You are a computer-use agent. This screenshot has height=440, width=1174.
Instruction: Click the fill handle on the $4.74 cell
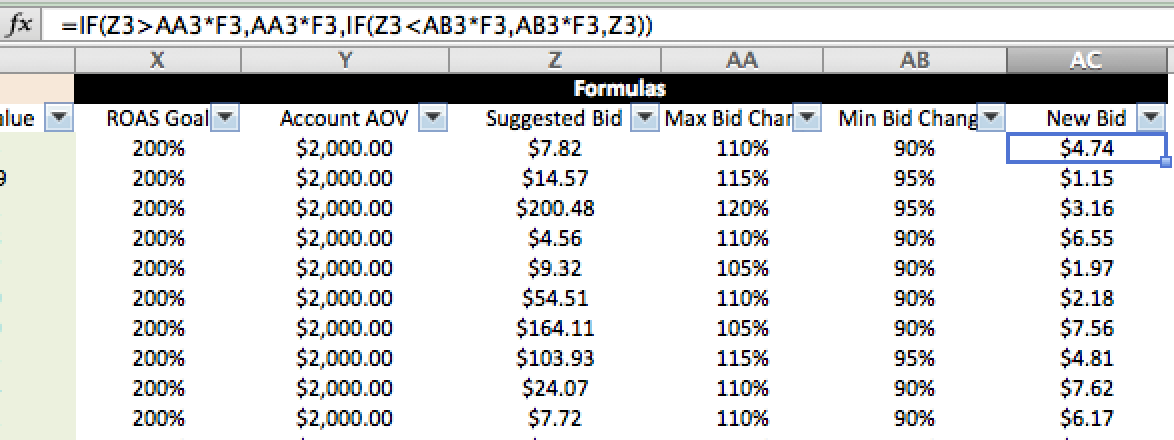[1165, 162]
